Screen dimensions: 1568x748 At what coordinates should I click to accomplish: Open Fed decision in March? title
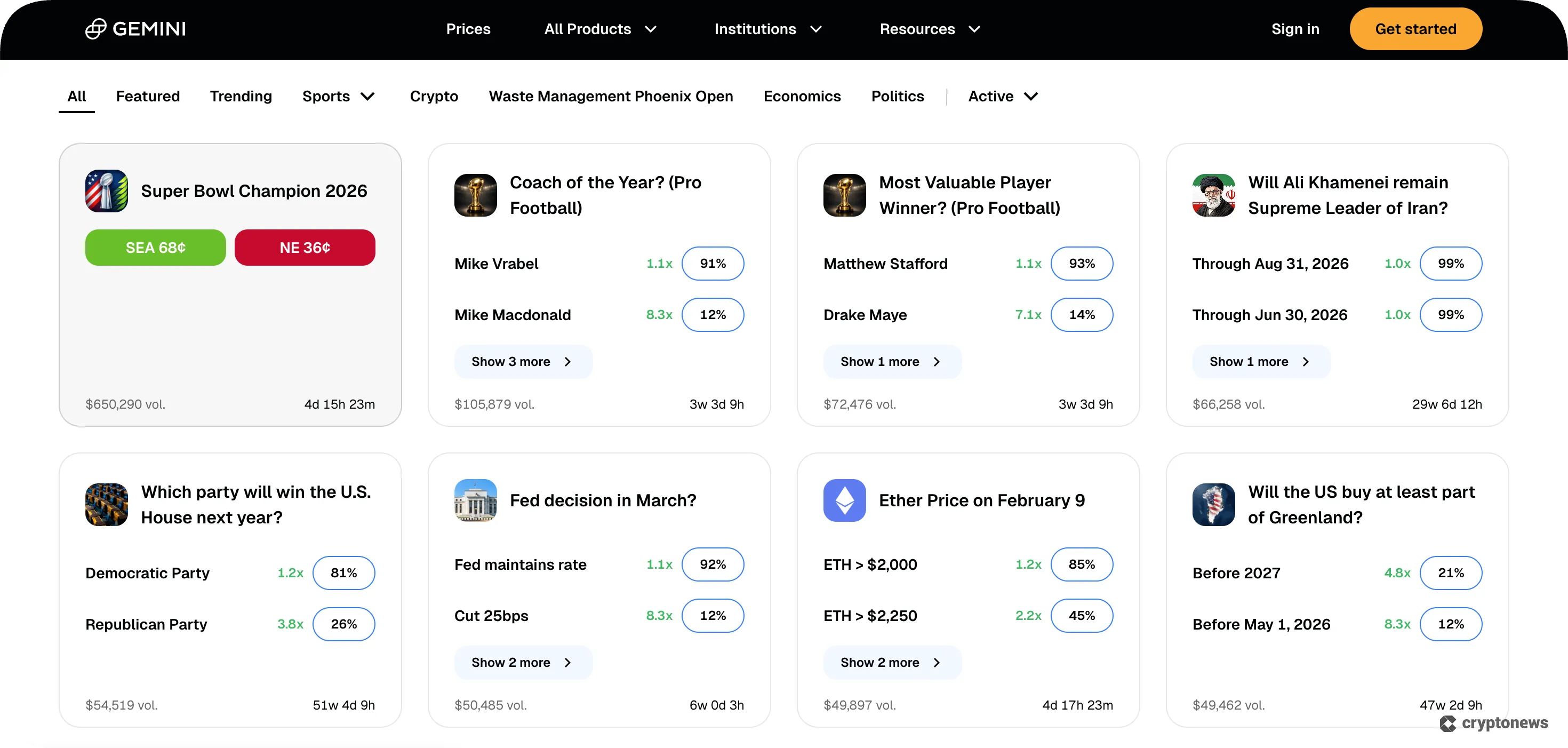click(x=603, y=500)
